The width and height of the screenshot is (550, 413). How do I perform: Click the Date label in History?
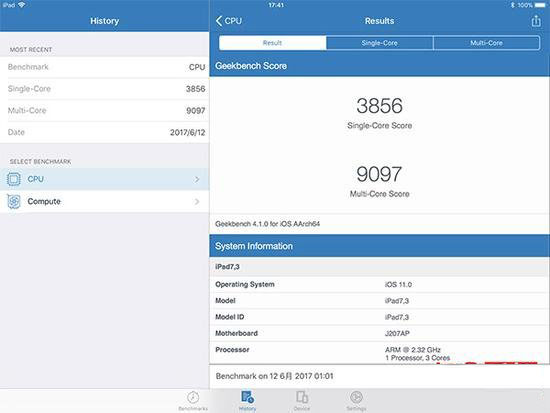[16, 132]
